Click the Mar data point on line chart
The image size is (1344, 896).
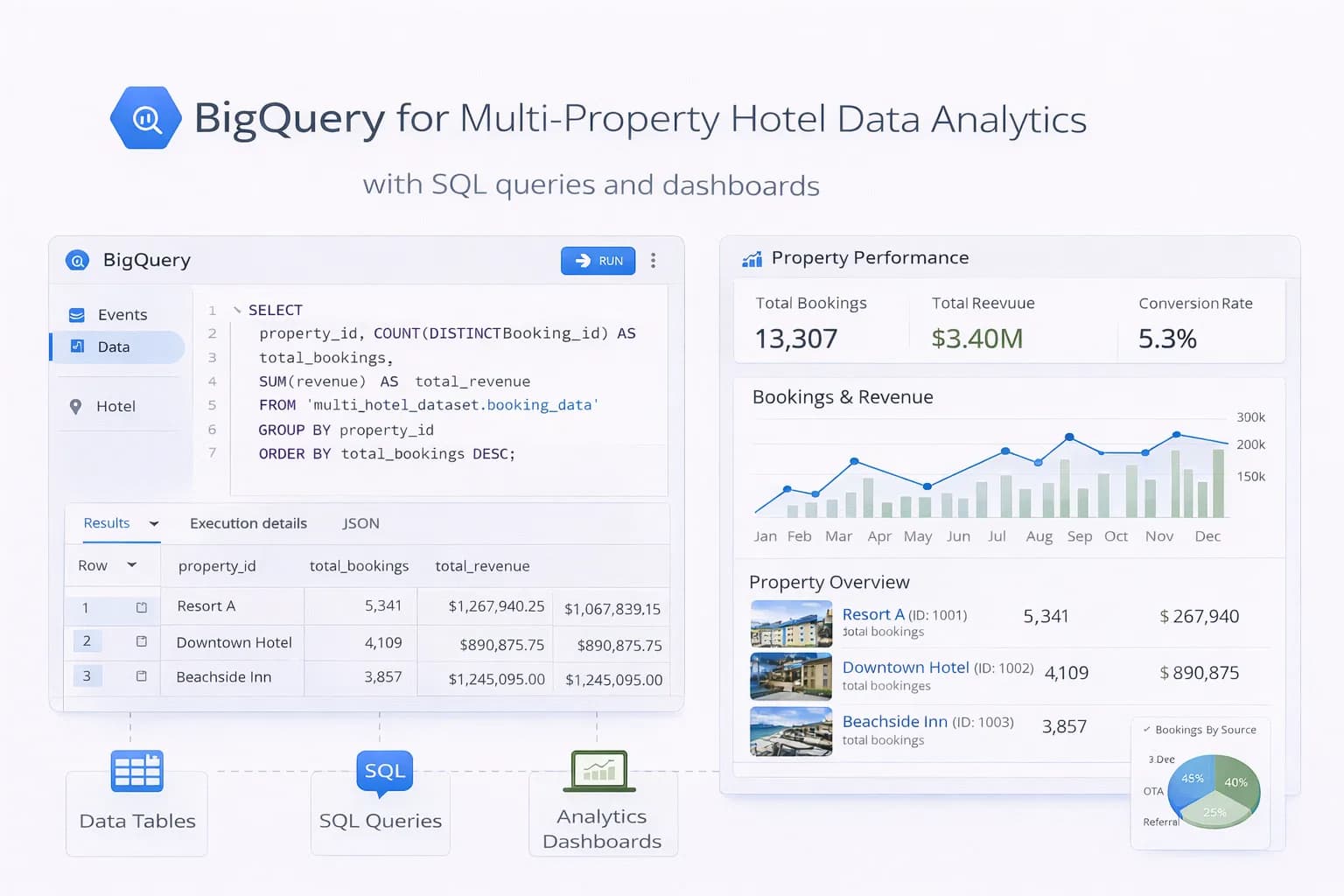854,461
